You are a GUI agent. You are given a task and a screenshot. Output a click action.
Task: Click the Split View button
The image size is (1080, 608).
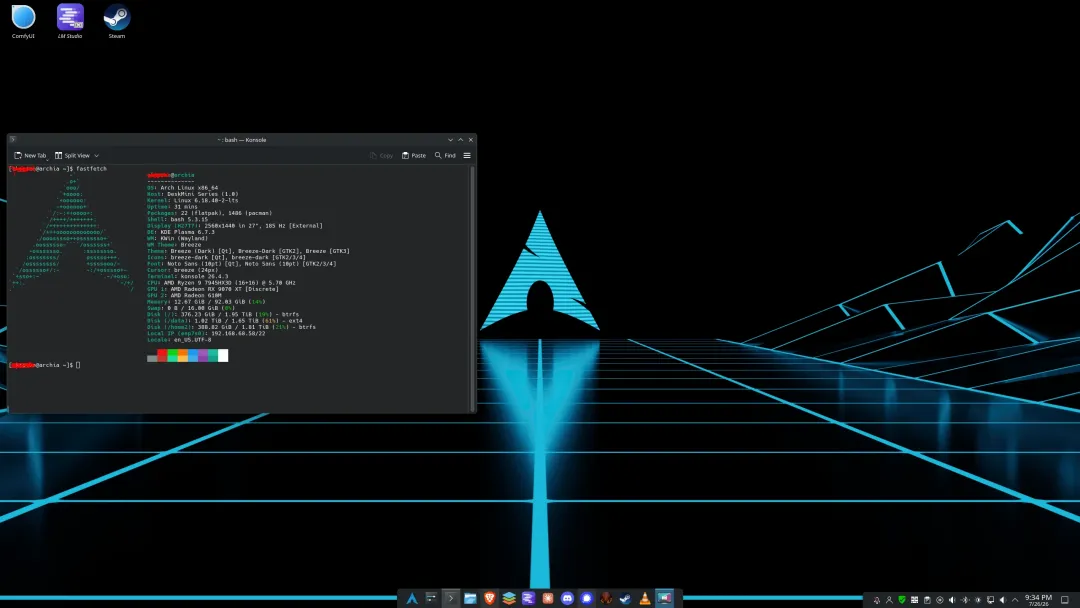[x=72, y=156]
